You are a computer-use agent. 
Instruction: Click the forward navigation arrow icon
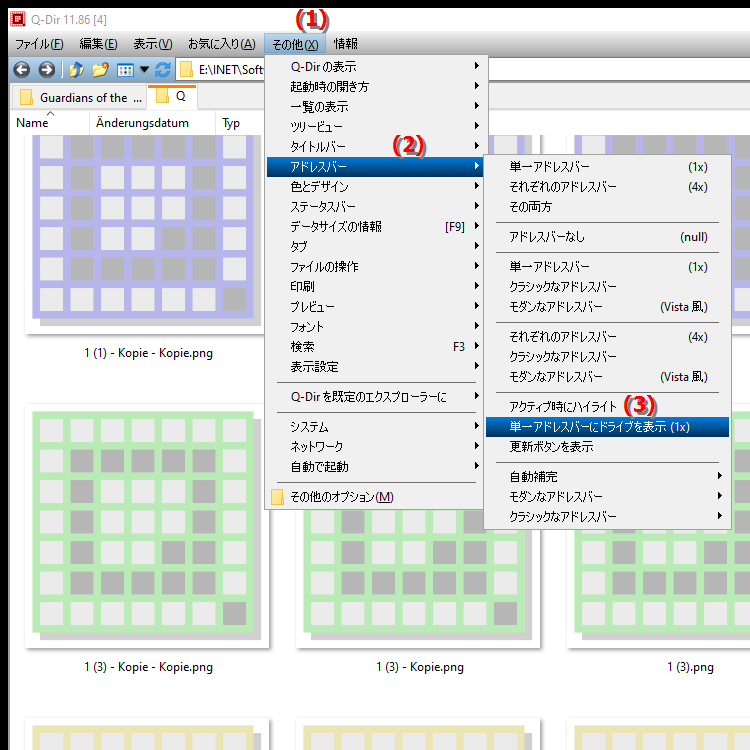(46, 70)
